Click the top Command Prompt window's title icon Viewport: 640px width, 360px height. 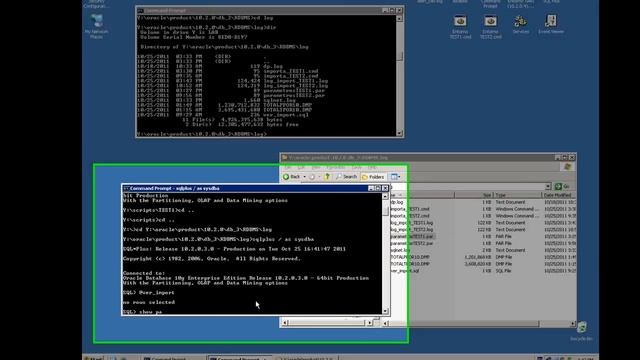pyautogui.click(x=140, y=11)
